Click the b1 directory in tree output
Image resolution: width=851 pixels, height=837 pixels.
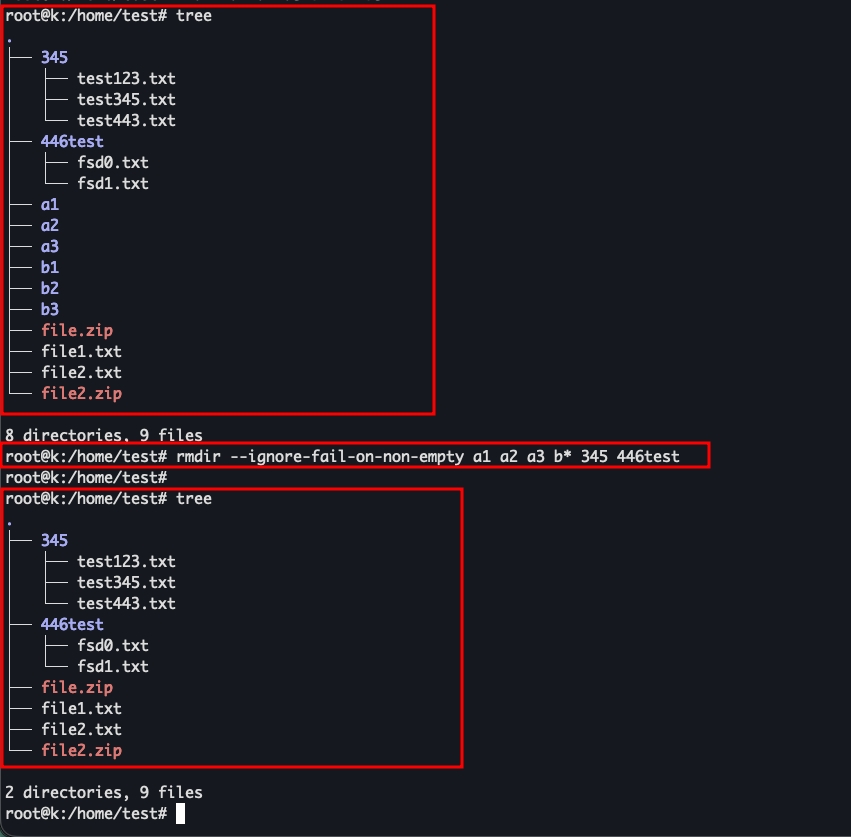coord(49,268)
